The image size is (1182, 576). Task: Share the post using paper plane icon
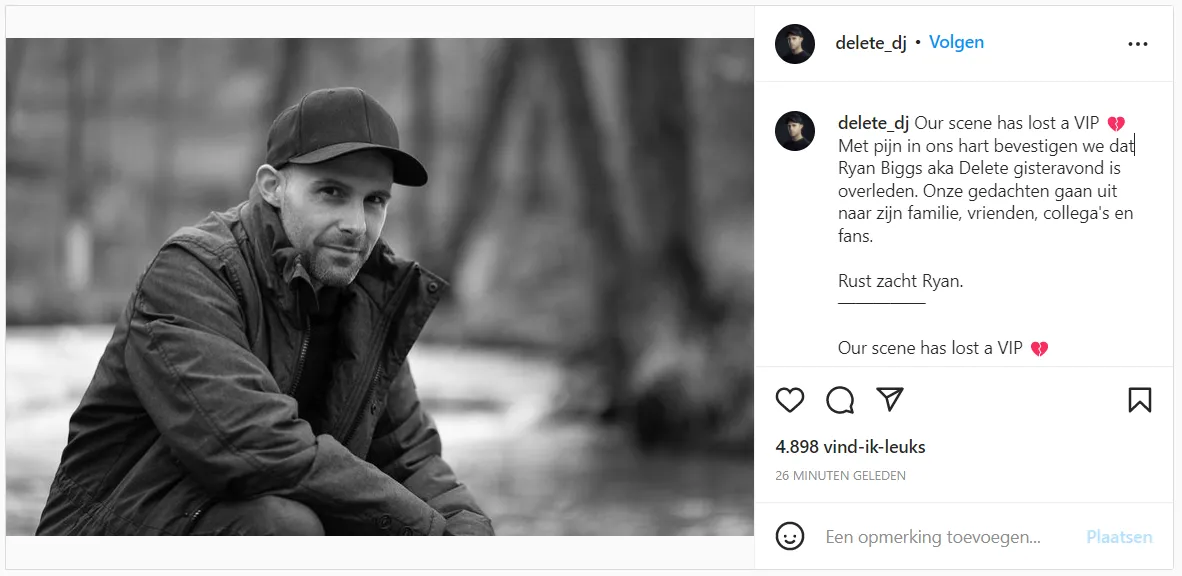[x=890, y=400]
